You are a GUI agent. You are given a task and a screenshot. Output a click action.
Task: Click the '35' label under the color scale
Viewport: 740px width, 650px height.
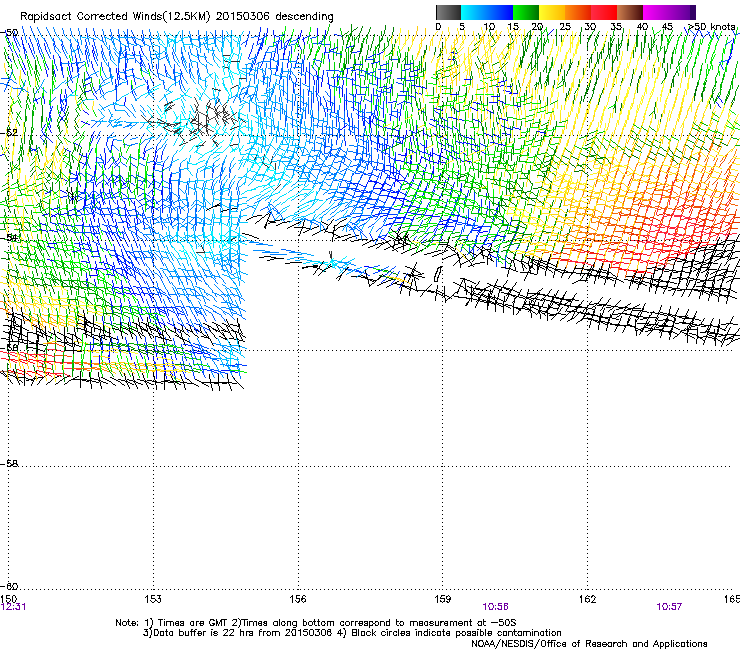616,27
